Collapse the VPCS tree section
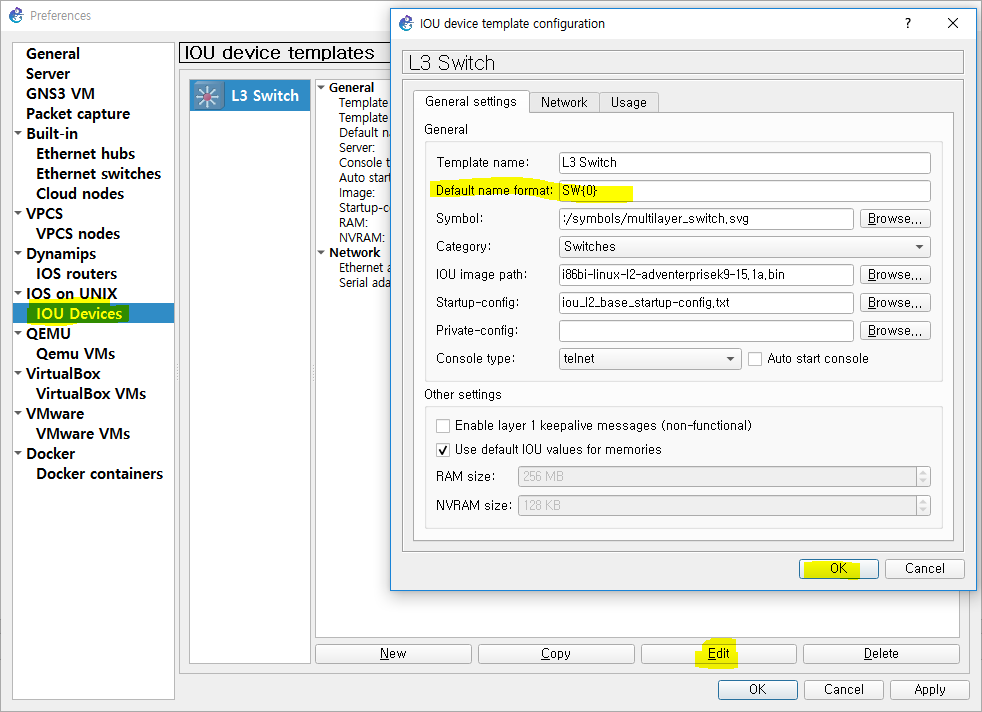Viewport: 982px width, 712px height. [x=18, y=214]
